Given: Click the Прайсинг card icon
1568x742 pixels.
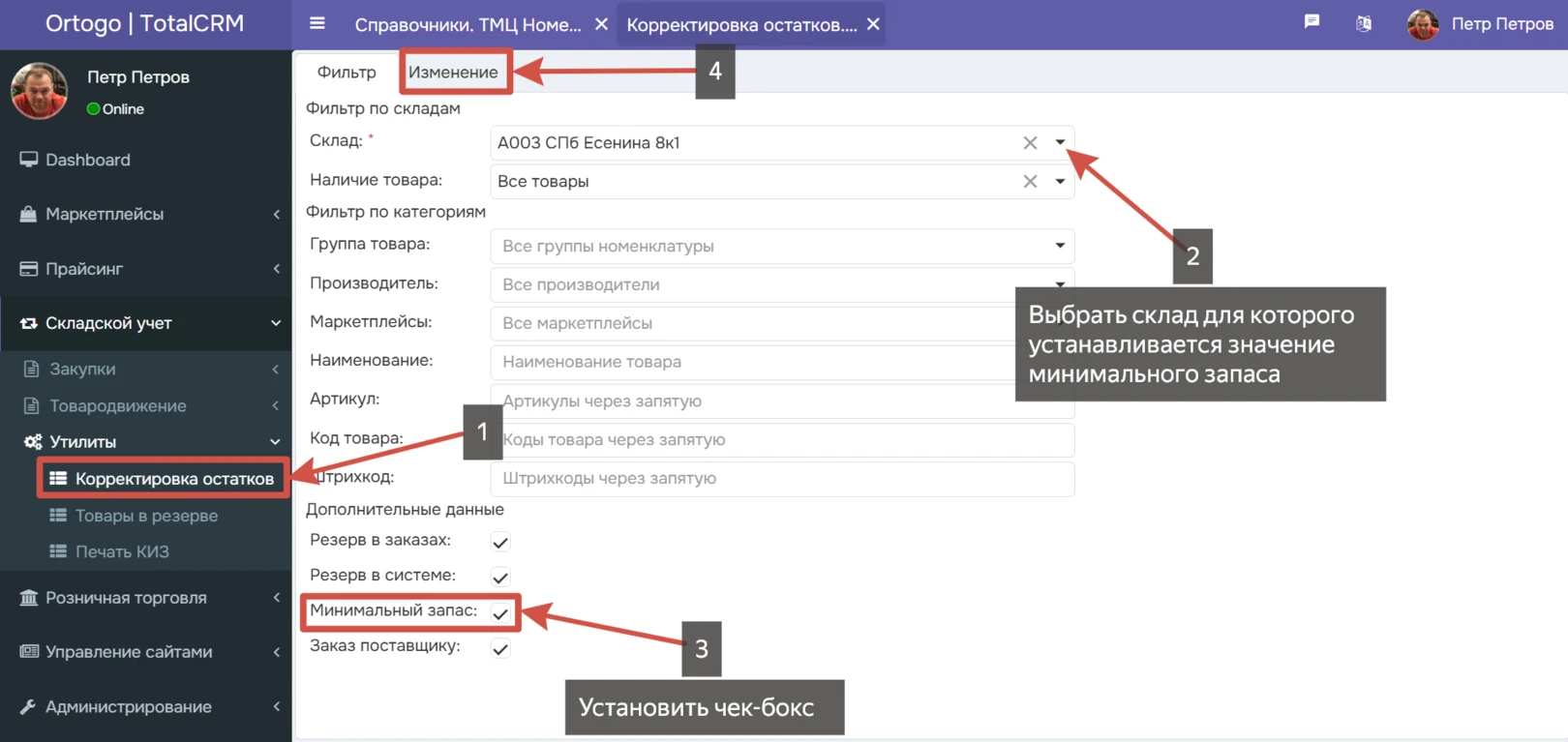Looking at the screenshot, I should (29, 269).
